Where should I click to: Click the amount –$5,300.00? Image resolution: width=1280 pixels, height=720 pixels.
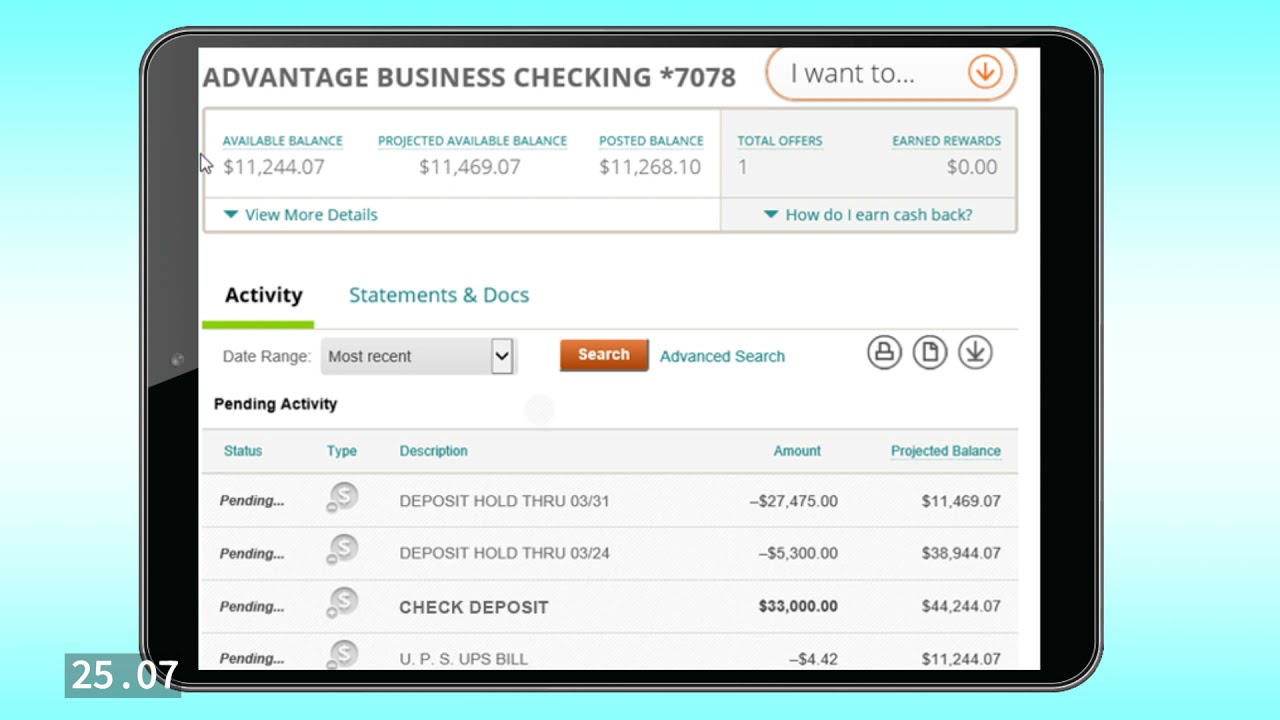point(798,553)
